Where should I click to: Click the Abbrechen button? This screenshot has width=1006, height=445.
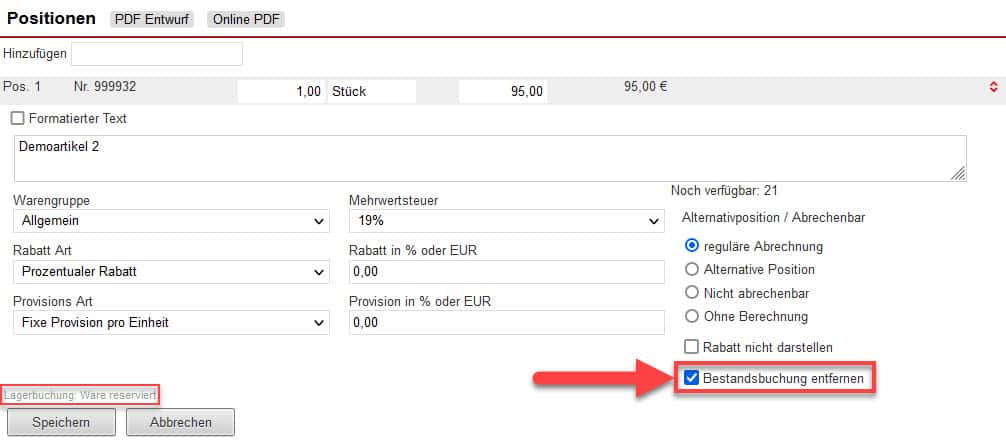[x=180, y=422]
